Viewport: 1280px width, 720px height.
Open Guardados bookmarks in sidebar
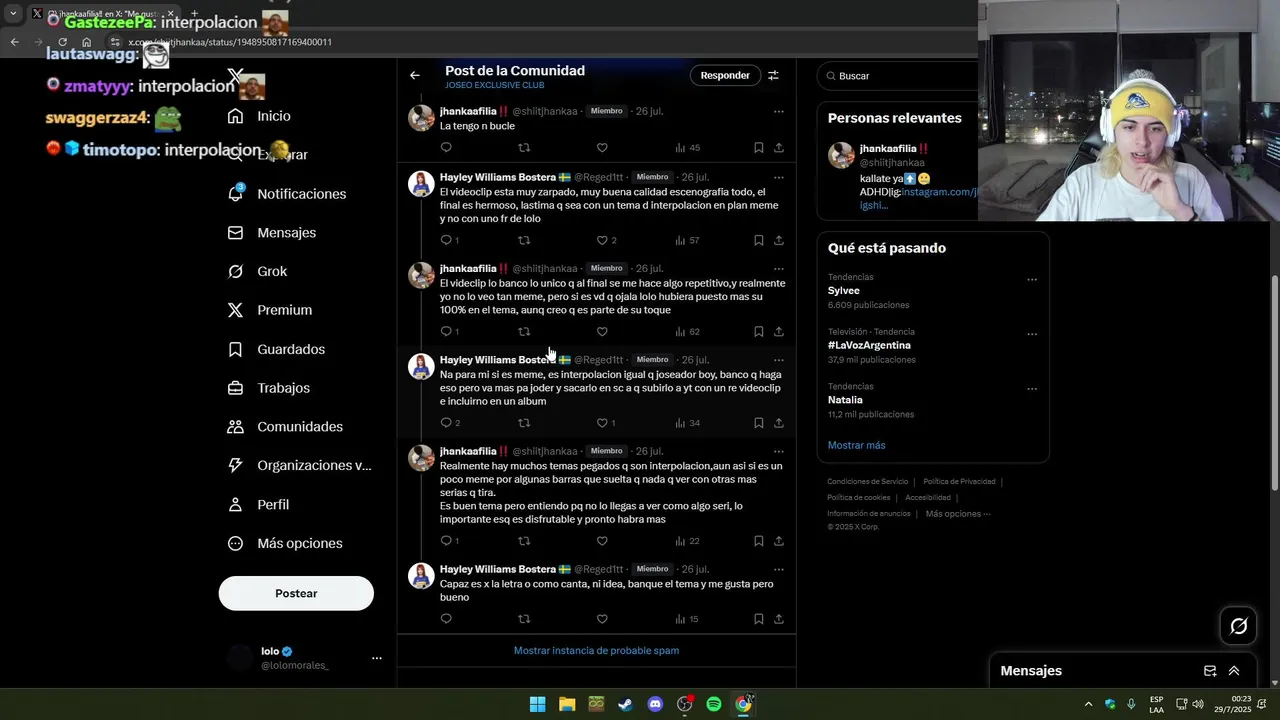(276, 349)
